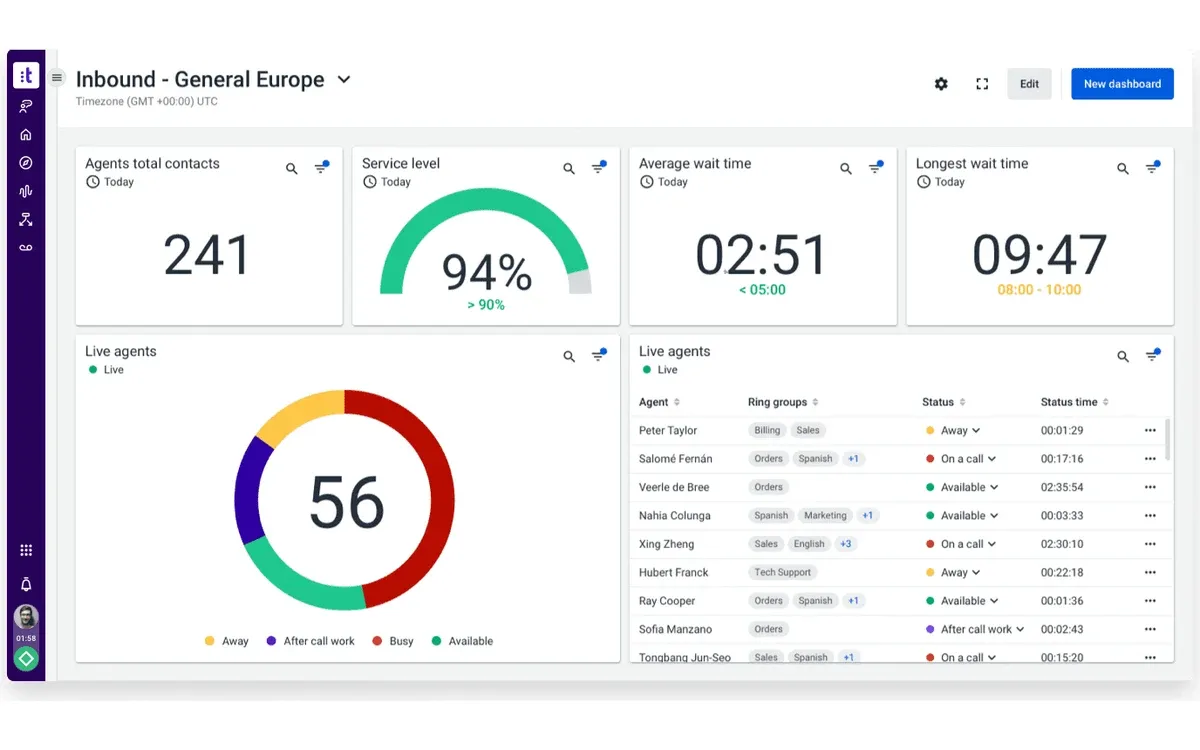Click the Tech Support ring group tag

tap(783, 573)
